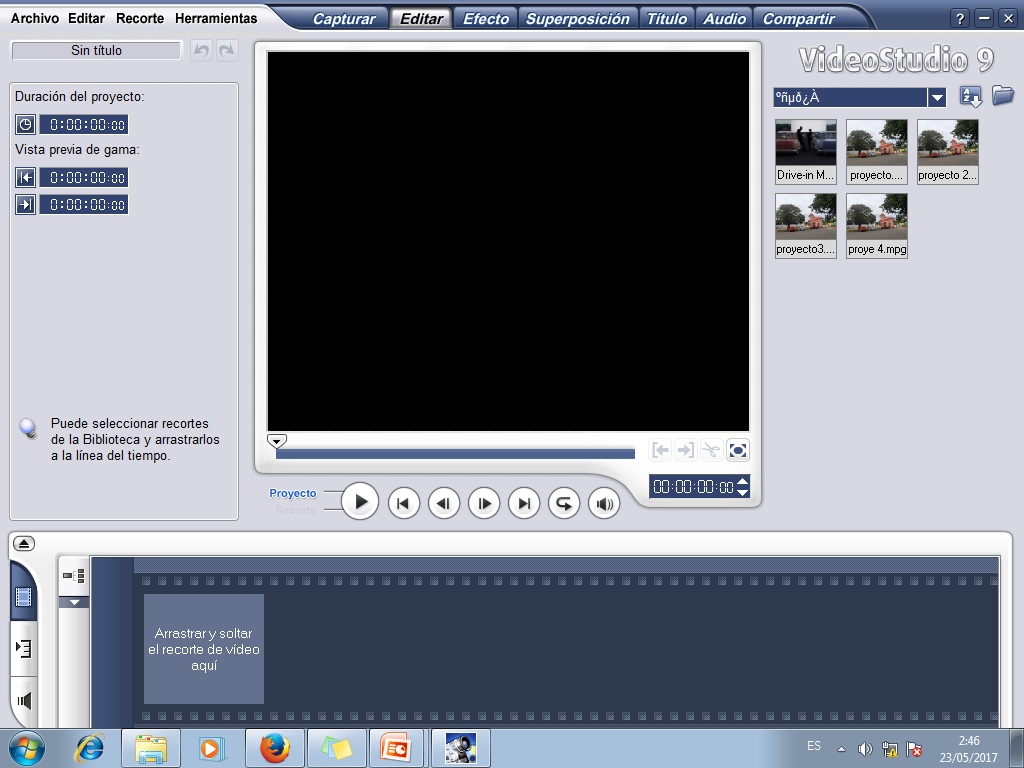Viewport: 1024px width, 768px height.
Task: Open the Herramientas menu
Action: [x=215, y=18]
